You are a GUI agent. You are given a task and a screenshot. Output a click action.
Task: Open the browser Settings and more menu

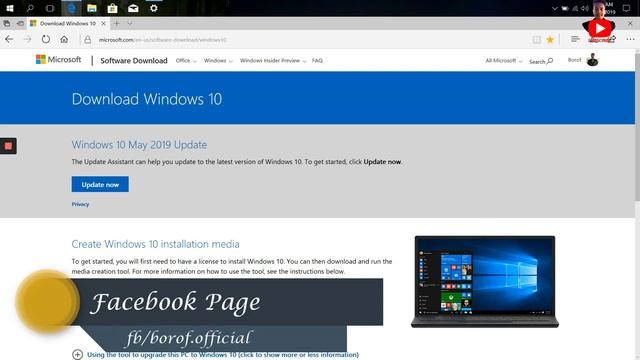630,40
